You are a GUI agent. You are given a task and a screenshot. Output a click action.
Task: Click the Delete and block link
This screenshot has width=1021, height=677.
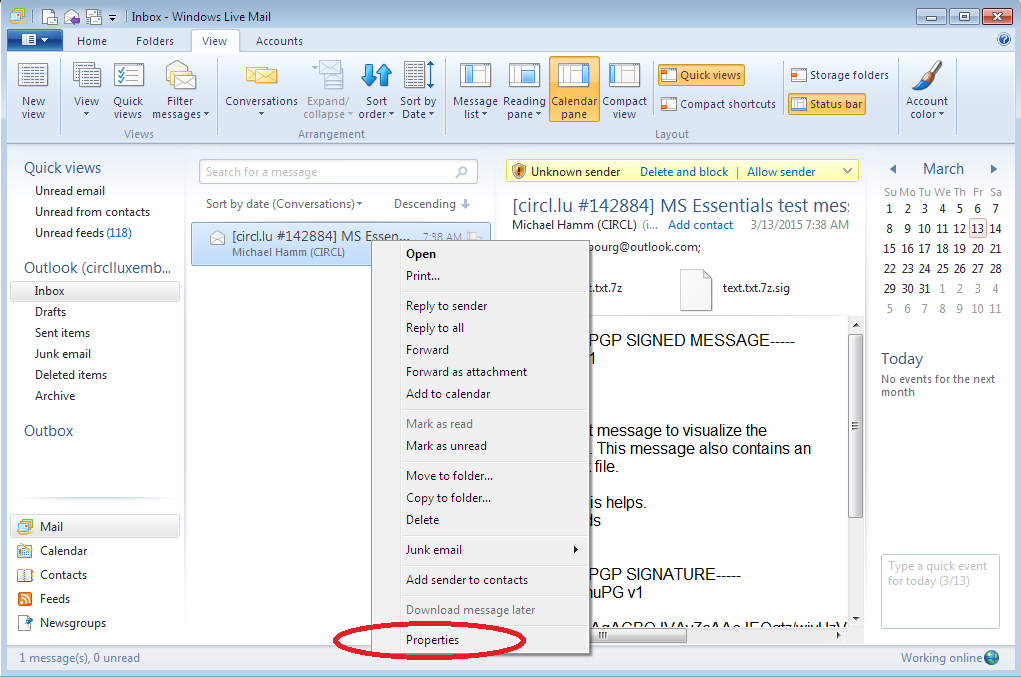tap(684, 172)
